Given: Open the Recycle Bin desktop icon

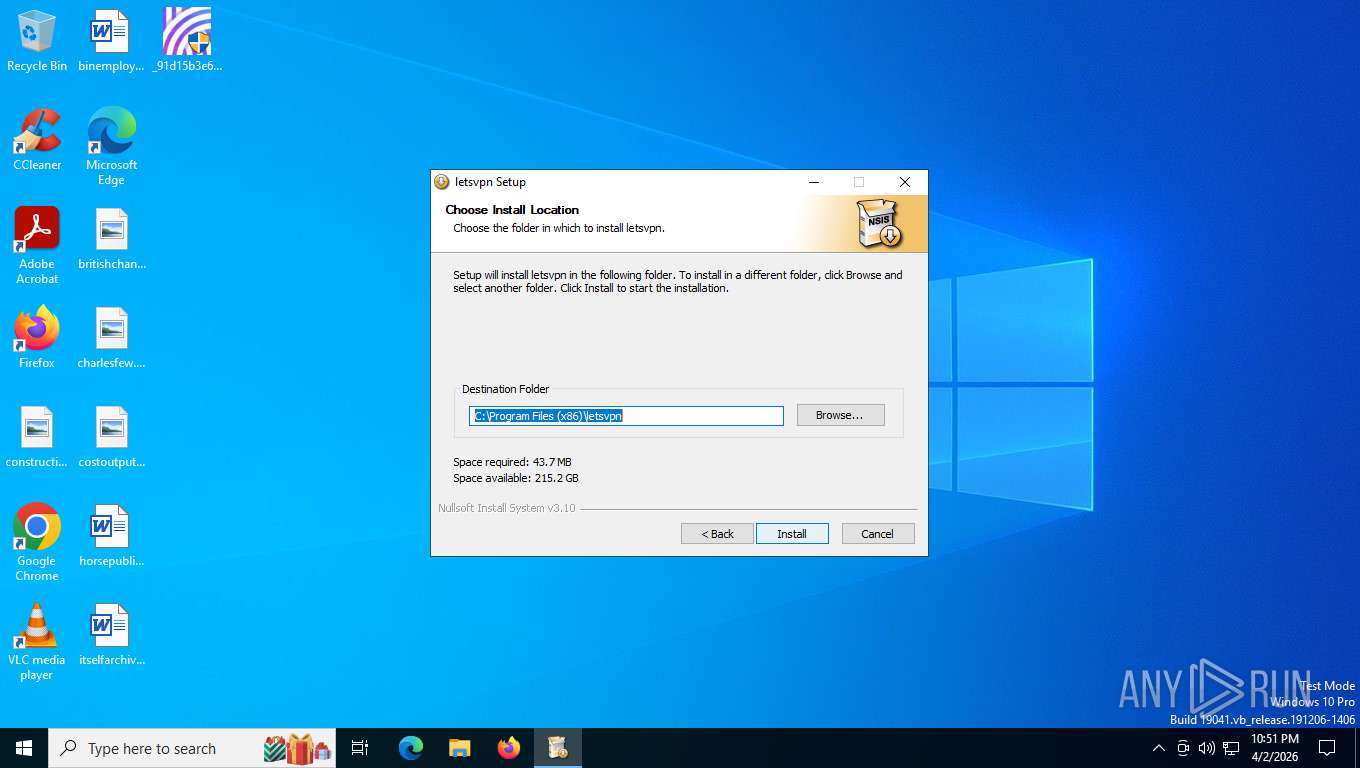Looking at the screenshot, I should coord(37,41).
